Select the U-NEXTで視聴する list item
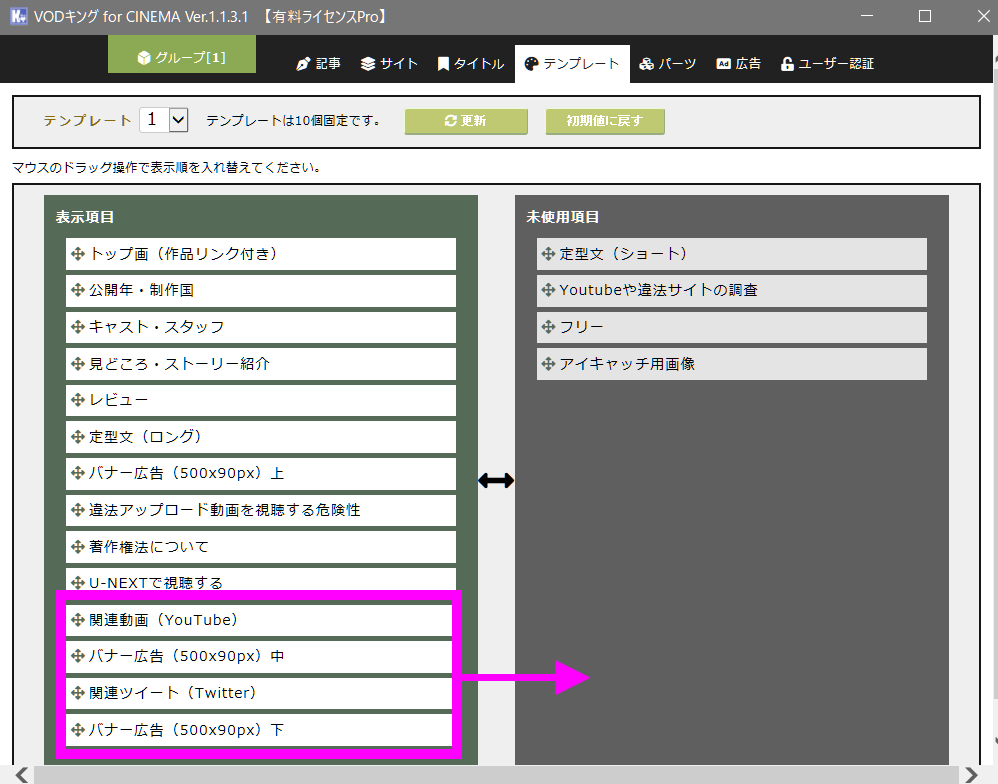The image size is (998, 784). click(260, 582)
